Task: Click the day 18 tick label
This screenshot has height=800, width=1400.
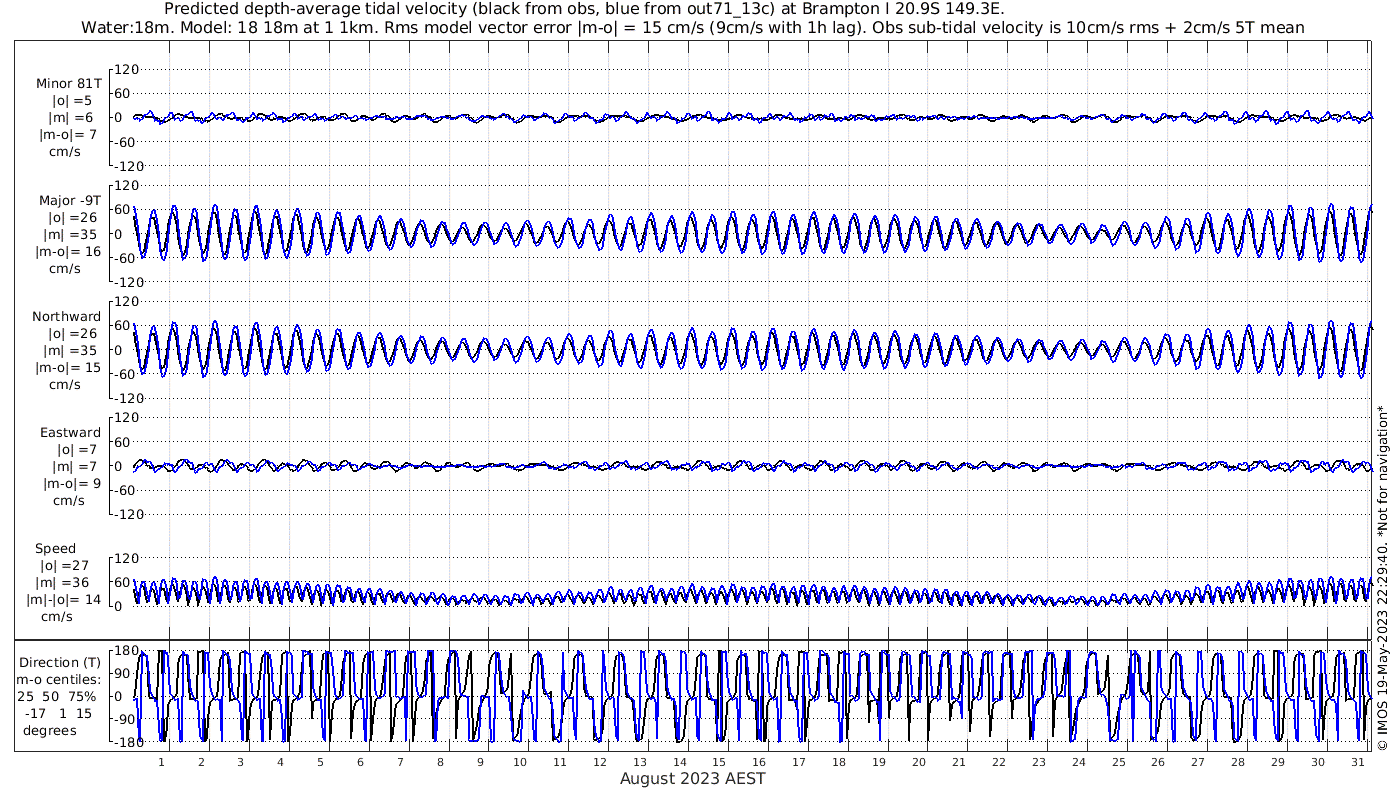Action: [839, 762]
